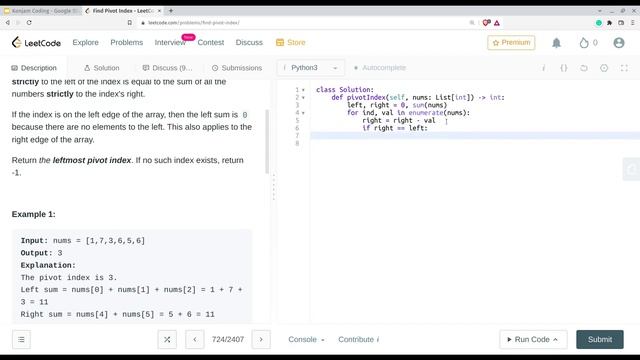Collapse code fold at line 1
640x360 pixels.
[303, 90]
